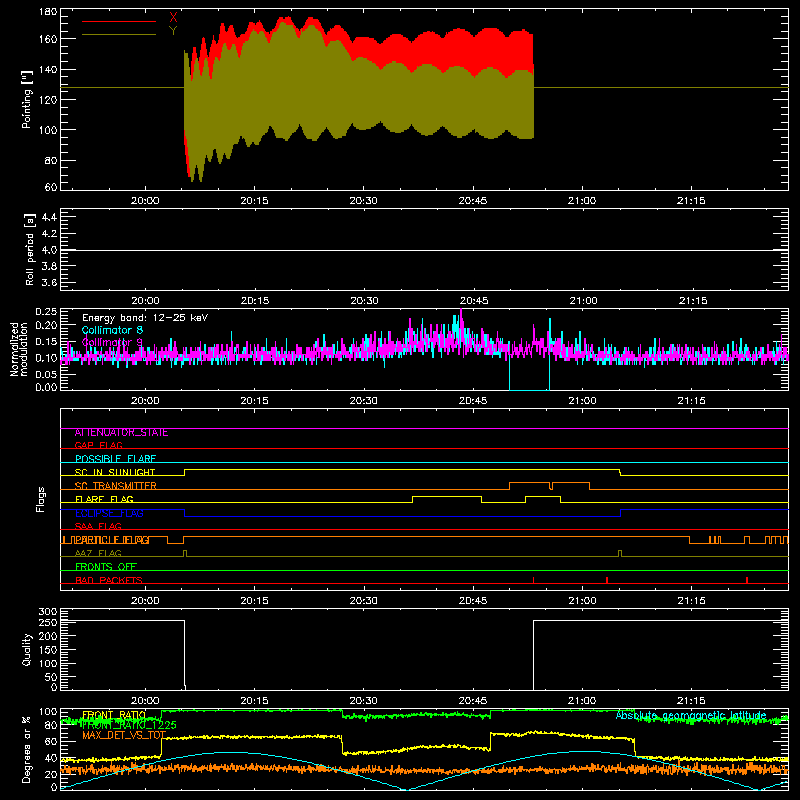The width and height of the screenshot is (800, 800).
Task: Click the SC_TRANSMITTER flag label
Action: click(115, 486)
